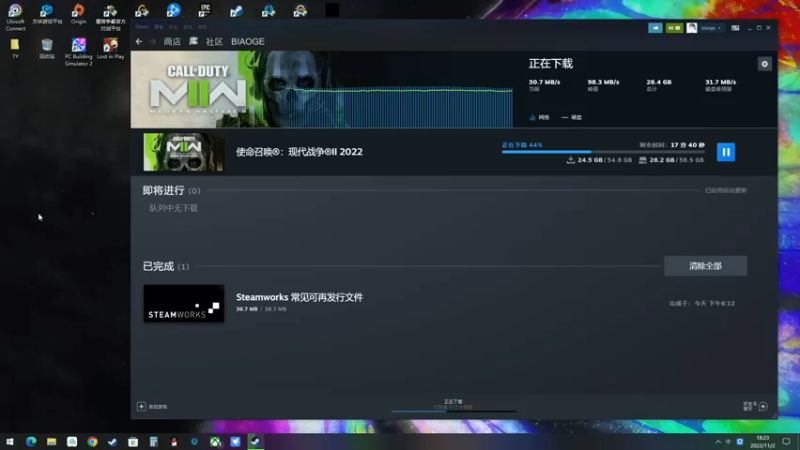Viewport: 800px width, 450px height.
Task: Open the TY folder on desktop
Action: tap(15, 48)
